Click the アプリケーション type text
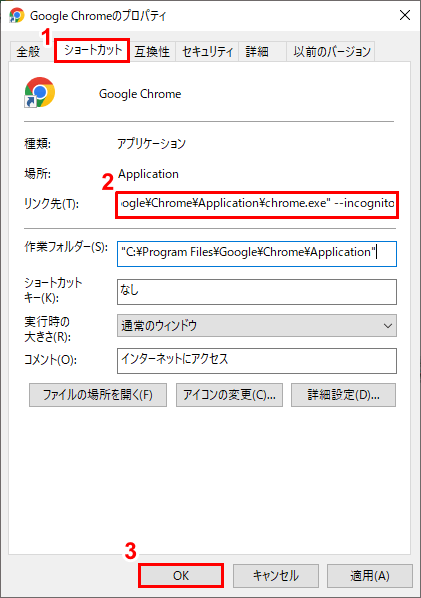The height and width of the screenshot is (598, 421). click(151, 144)
